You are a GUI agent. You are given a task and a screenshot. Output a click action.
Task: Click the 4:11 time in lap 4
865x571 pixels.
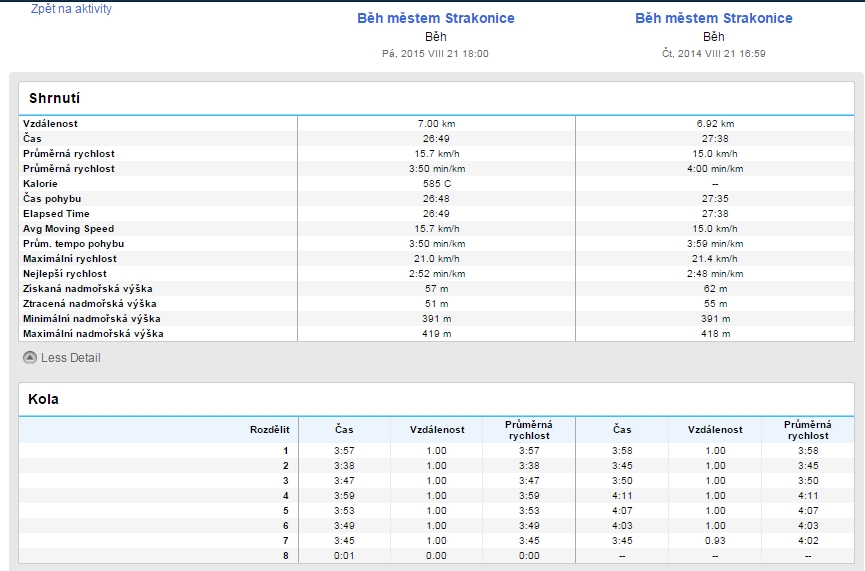click(622, 495)
